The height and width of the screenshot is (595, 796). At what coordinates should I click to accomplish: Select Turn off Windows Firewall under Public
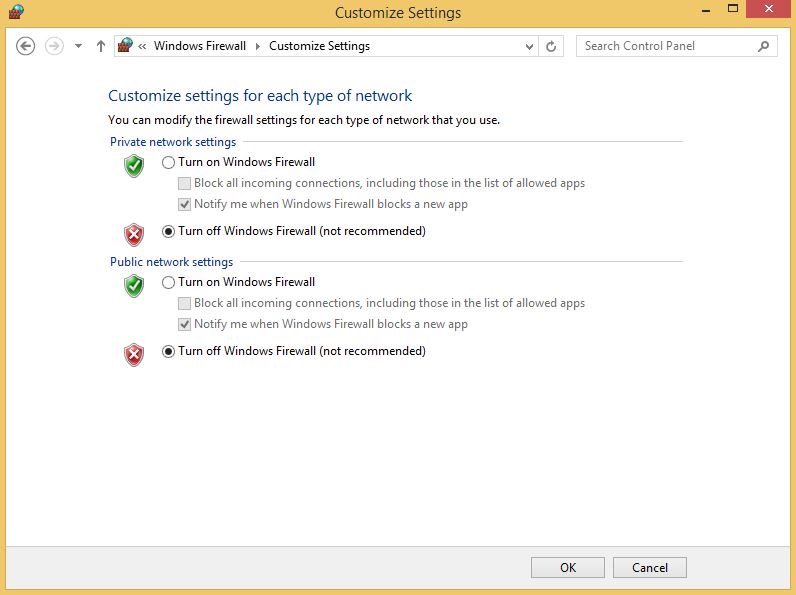click(168, 351)
